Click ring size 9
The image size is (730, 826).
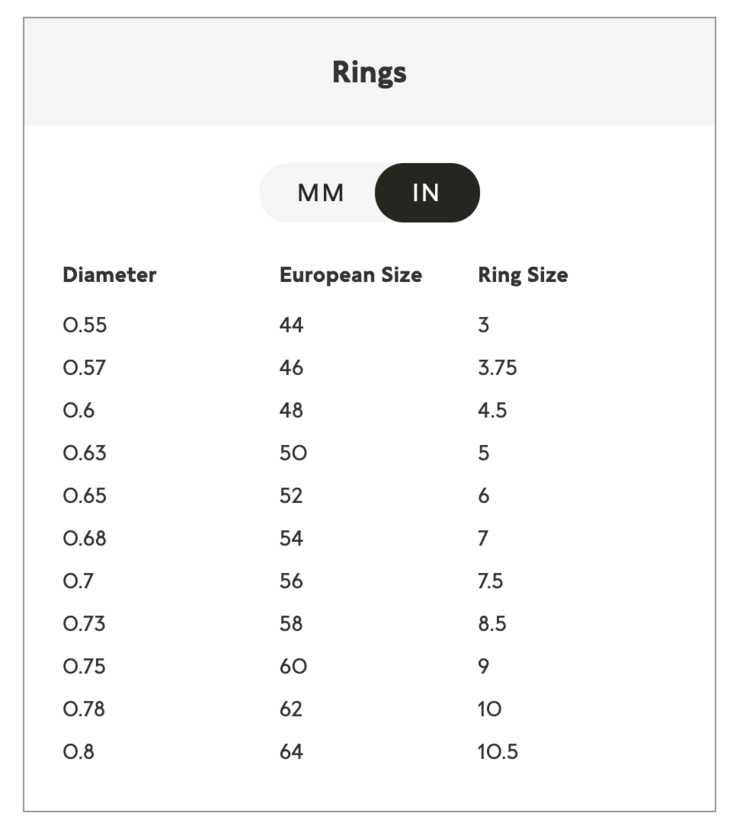point(484,666)
